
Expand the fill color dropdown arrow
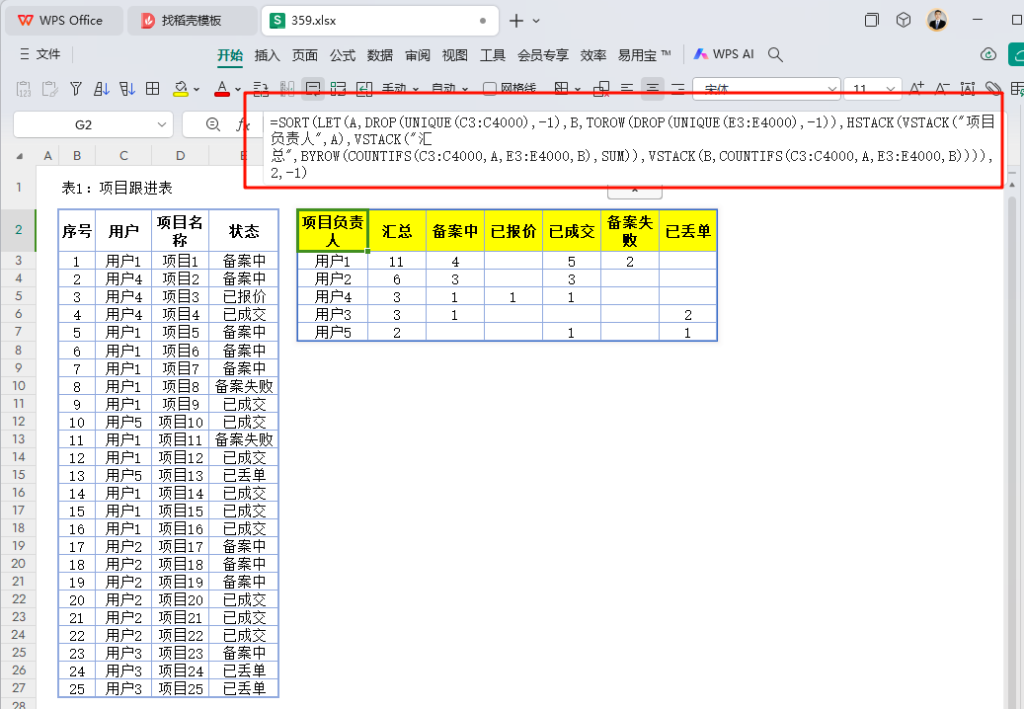point(196,89)
